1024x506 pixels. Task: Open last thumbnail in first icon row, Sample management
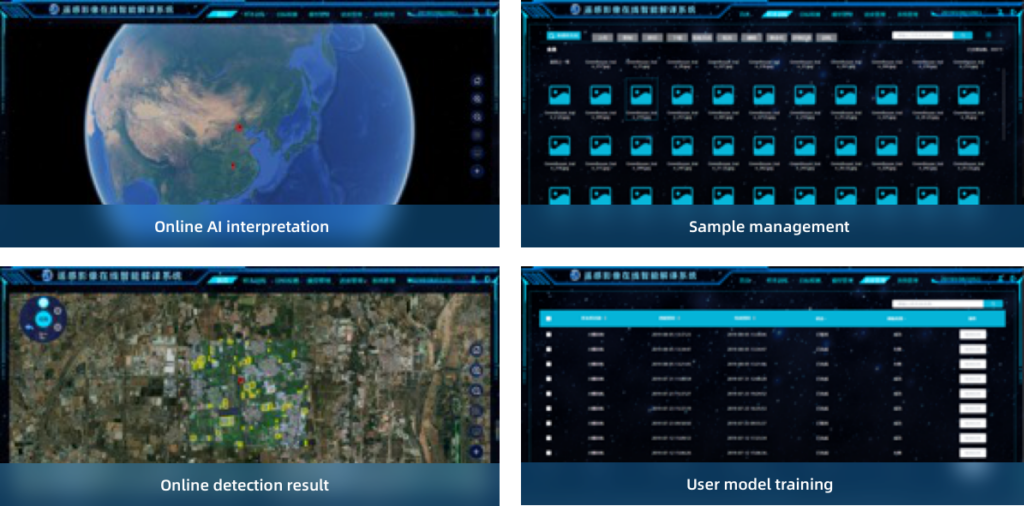click(968, 95)
